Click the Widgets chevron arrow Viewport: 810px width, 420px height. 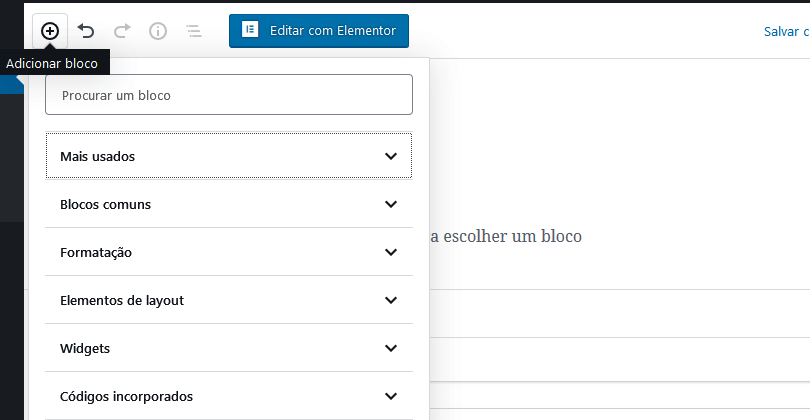coord(391,348)
